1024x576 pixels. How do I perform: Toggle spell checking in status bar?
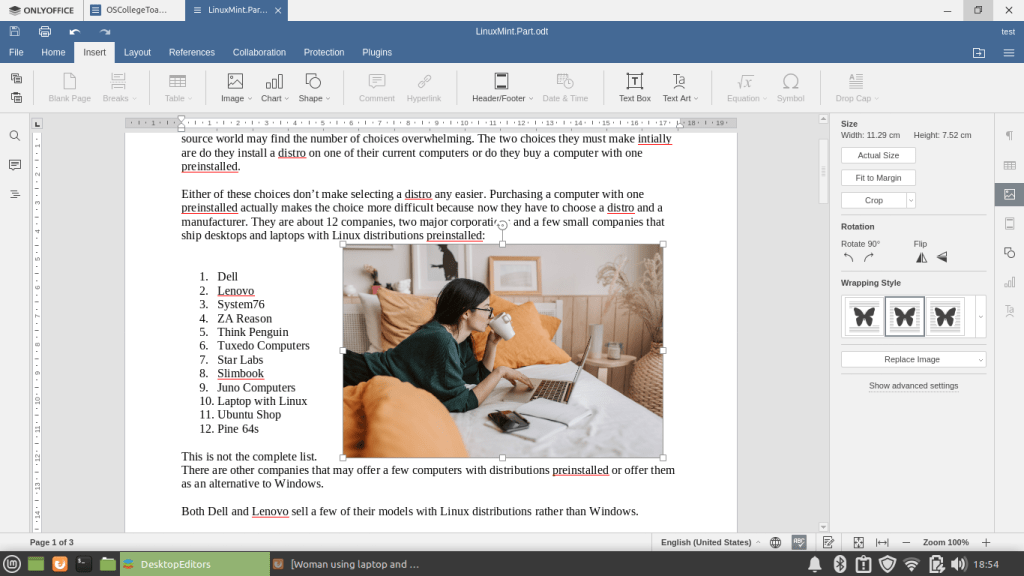[799, 542]
